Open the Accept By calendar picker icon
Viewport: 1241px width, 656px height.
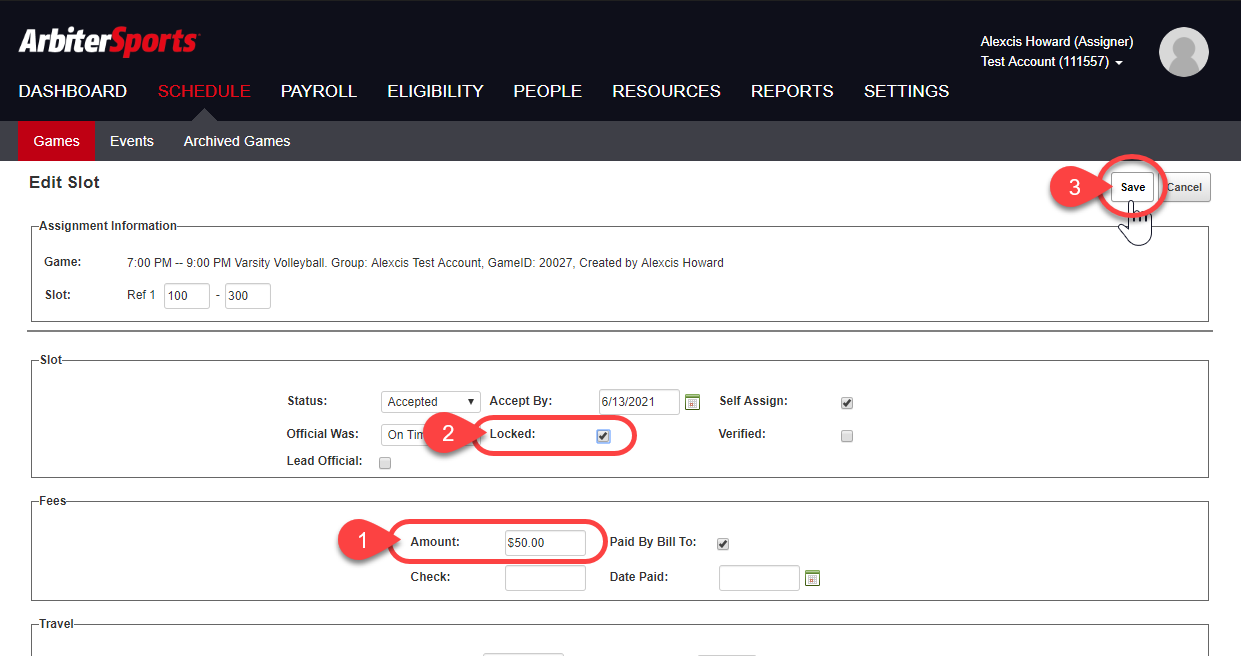pos(692,402)
